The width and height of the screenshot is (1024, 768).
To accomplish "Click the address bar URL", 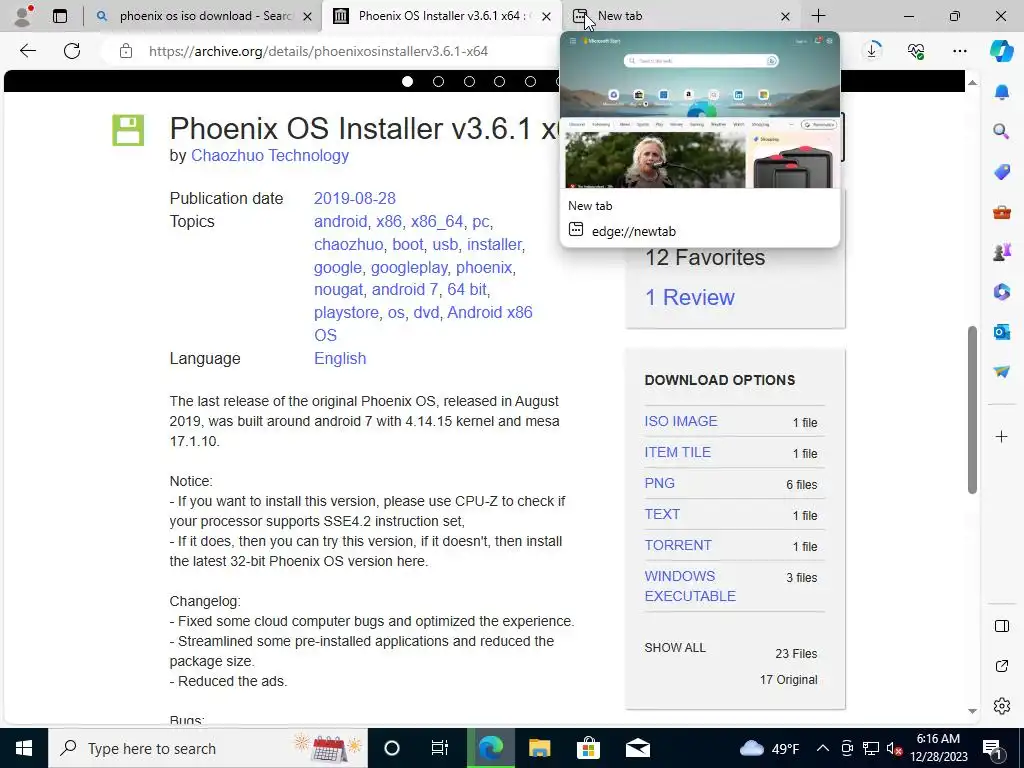I will [x=318, y=51].
